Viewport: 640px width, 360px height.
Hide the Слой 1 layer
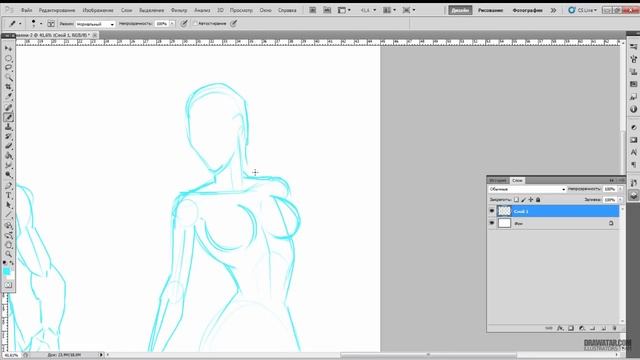pos(492,211)
